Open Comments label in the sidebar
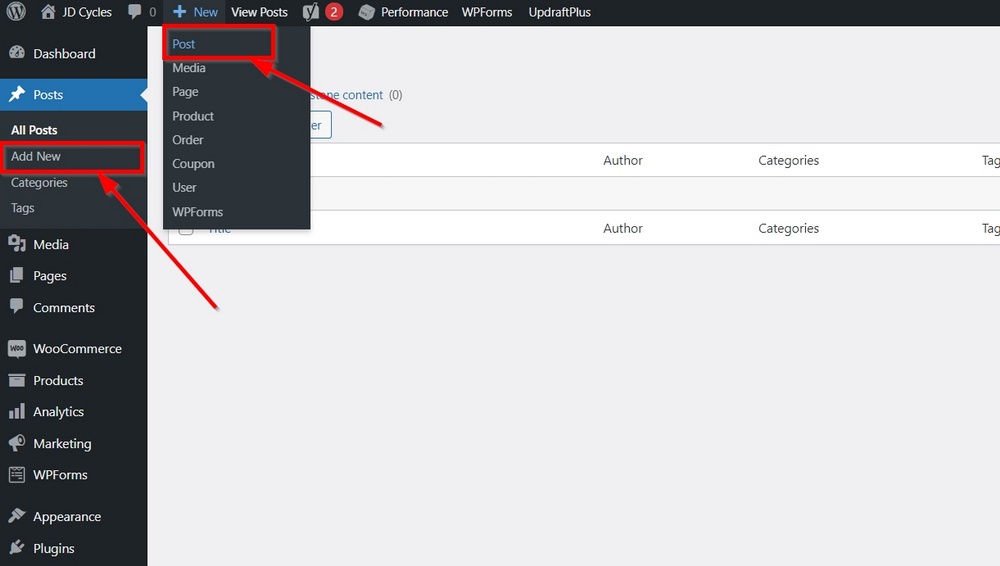The height and width of the screenshot is (566, 1000). [x=64, y=308]
